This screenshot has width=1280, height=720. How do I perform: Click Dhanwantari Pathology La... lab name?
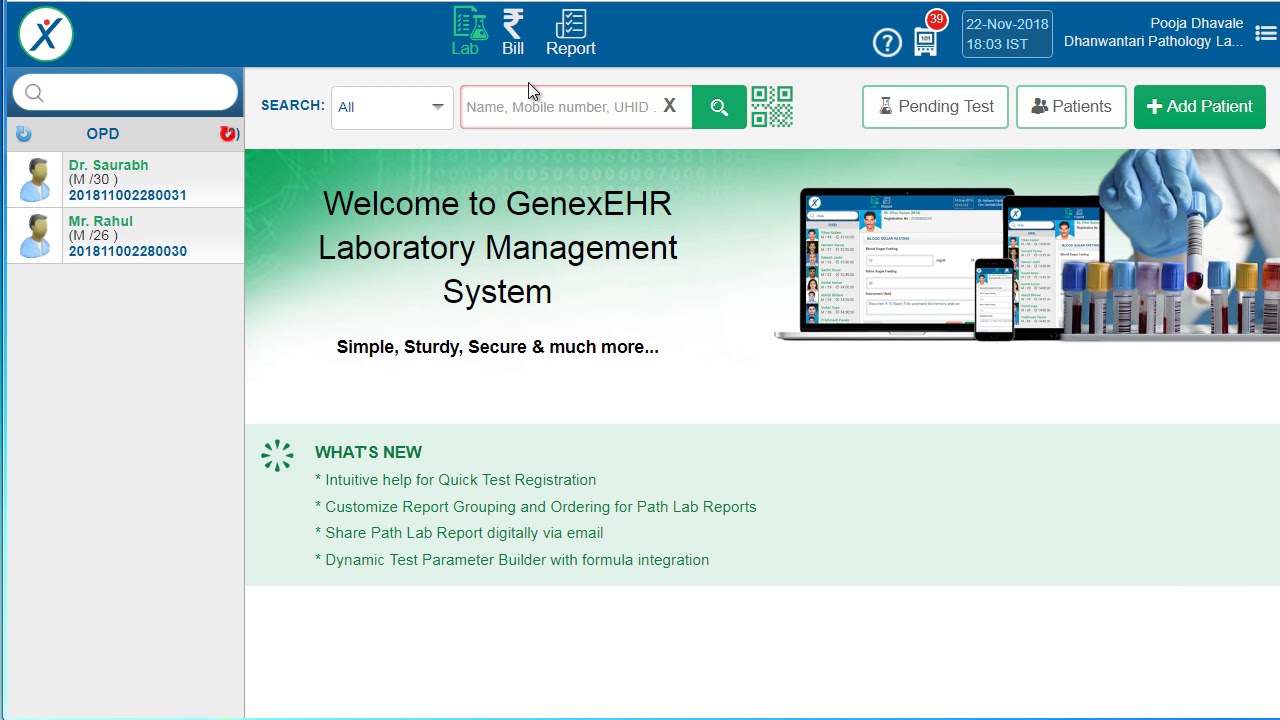click(x=1153, y=41)
